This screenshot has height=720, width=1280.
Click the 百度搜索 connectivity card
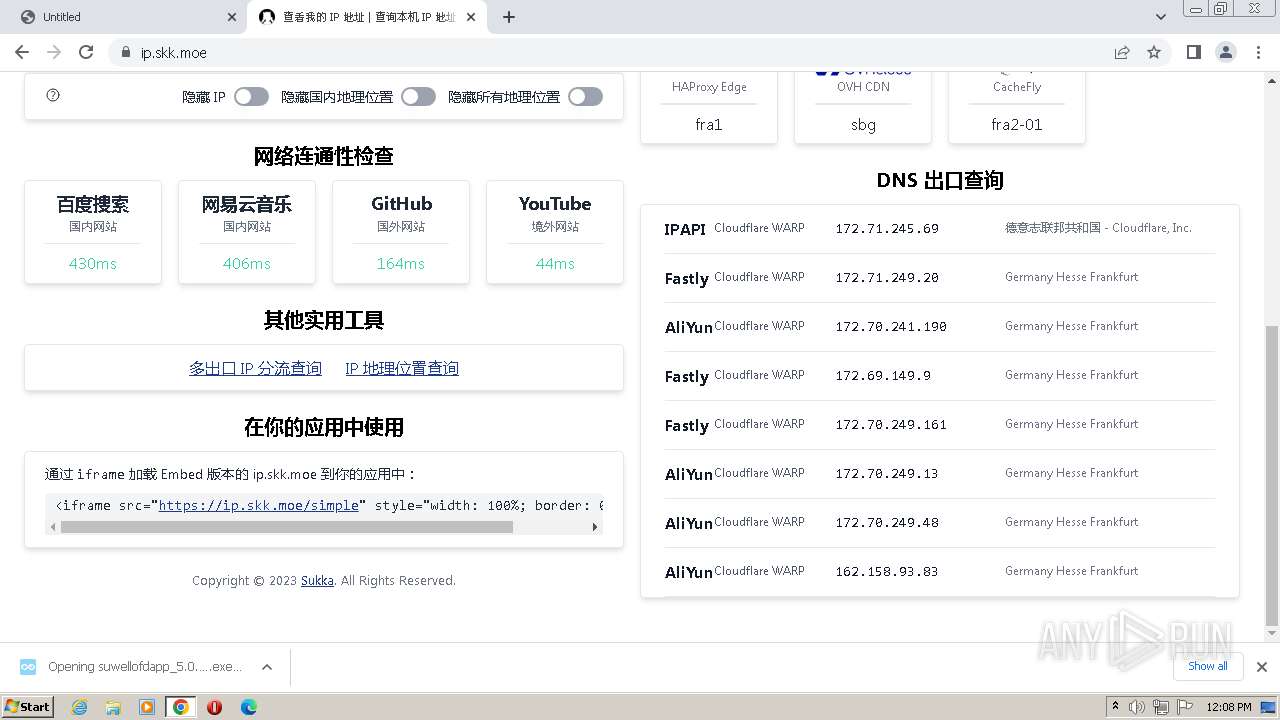pyautogui.click(x=93, y=232)
